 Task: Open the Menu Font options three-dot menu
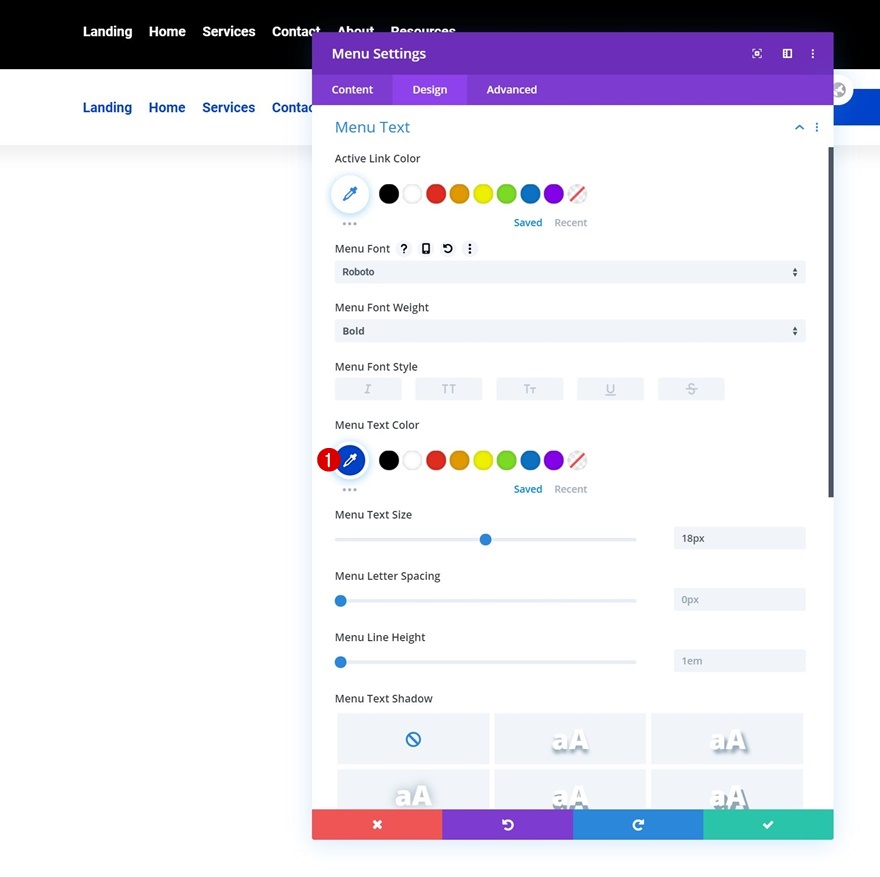pyautogui.click(x=470, y=248)
